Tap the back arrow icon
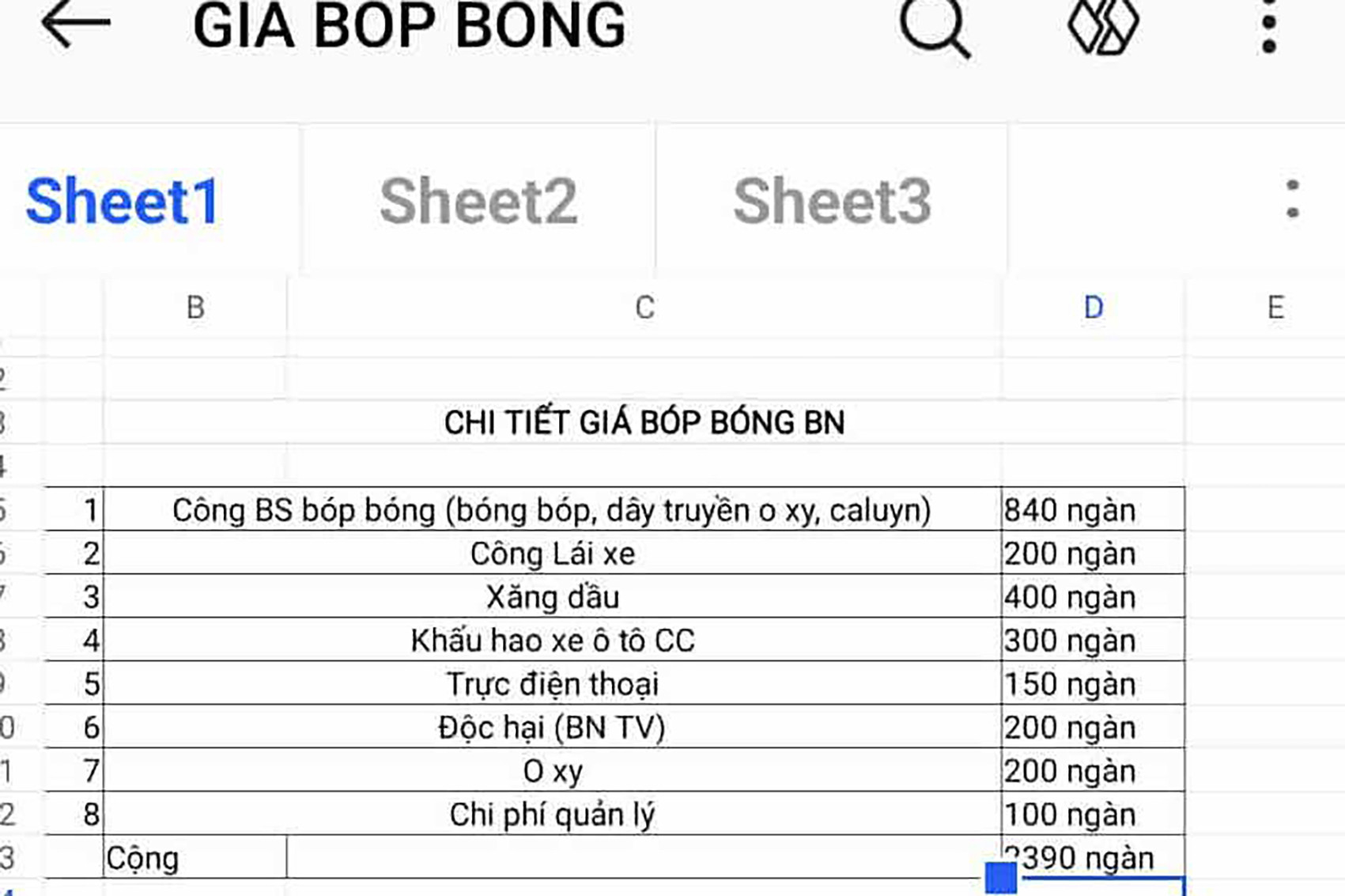Image resolution: width=1345 pixels, height=896 pixels. 75,25
